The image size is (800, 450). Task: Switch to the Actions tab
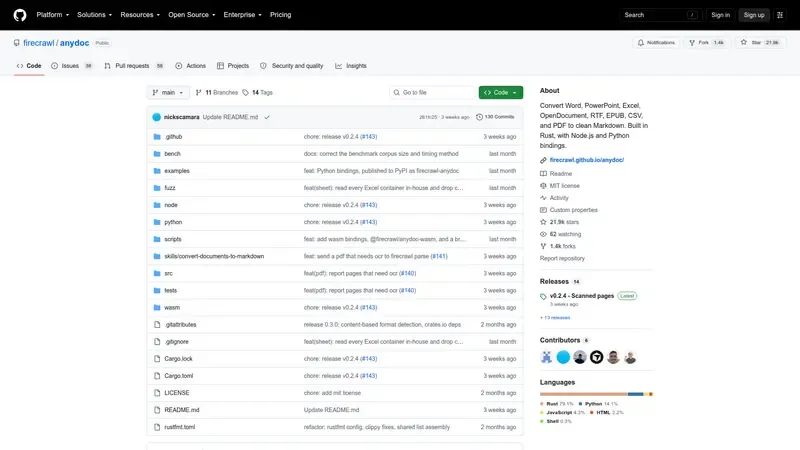coord(190,66)
